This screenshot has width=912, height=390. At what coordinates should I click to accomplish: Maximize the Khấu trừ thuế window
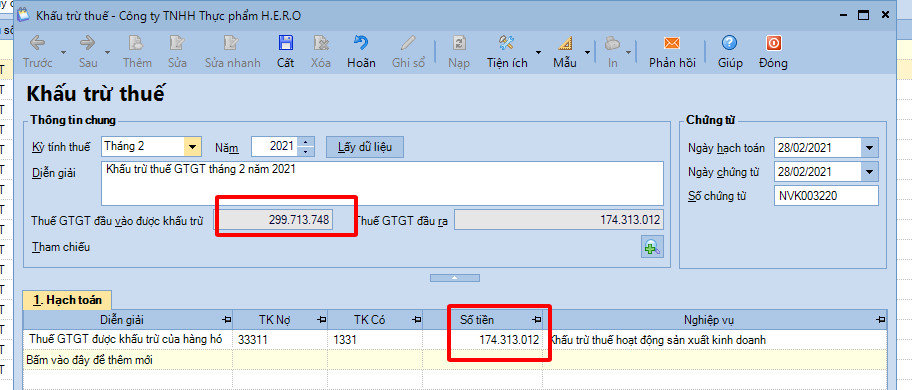tap(863, 15)
